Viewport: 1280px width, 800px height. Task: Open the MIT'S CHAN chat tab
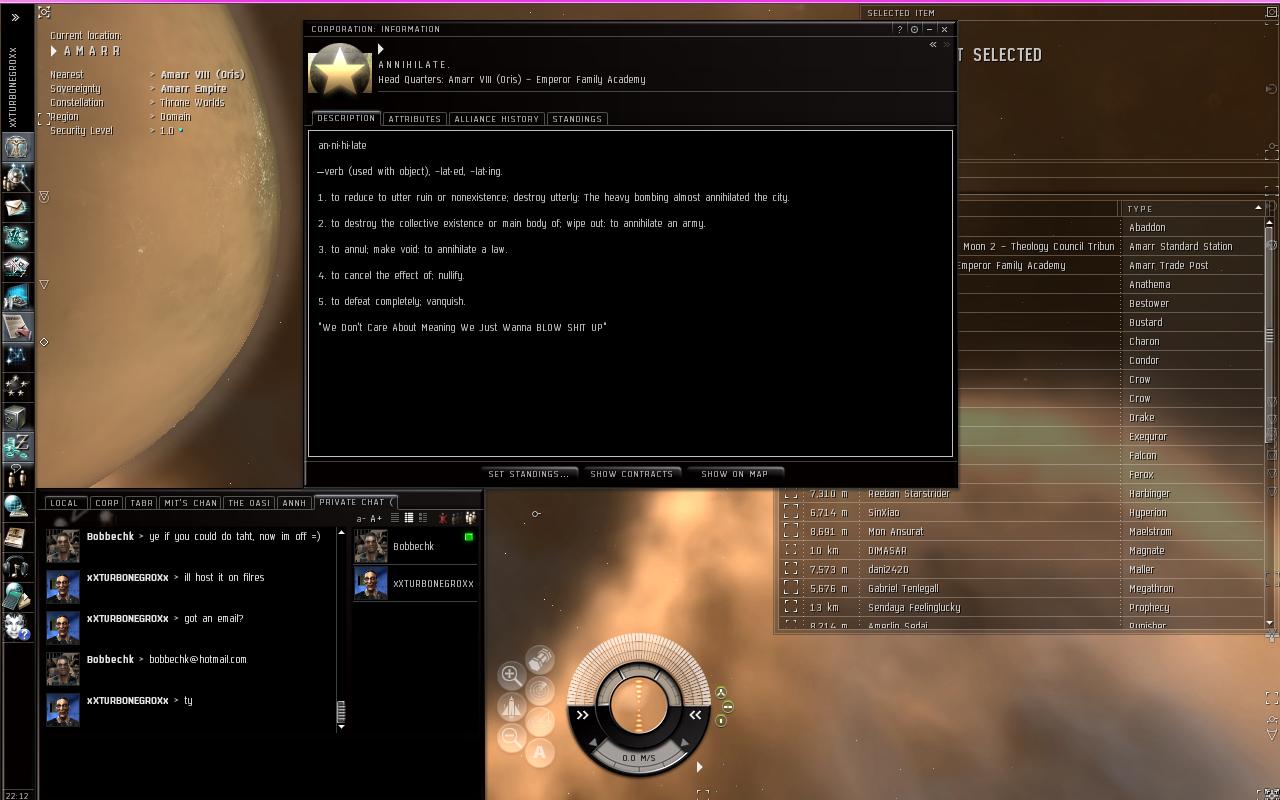pyautogui.click(x=190, y=503)
